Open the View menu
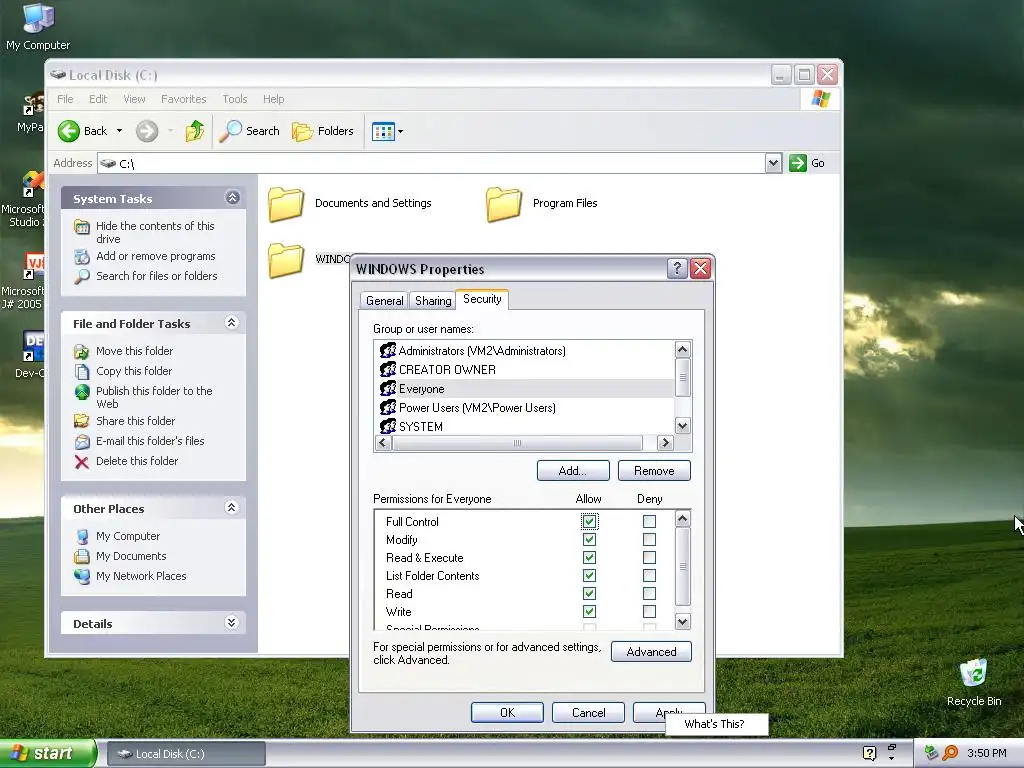The image size is (1024, 768). [135, 99]
